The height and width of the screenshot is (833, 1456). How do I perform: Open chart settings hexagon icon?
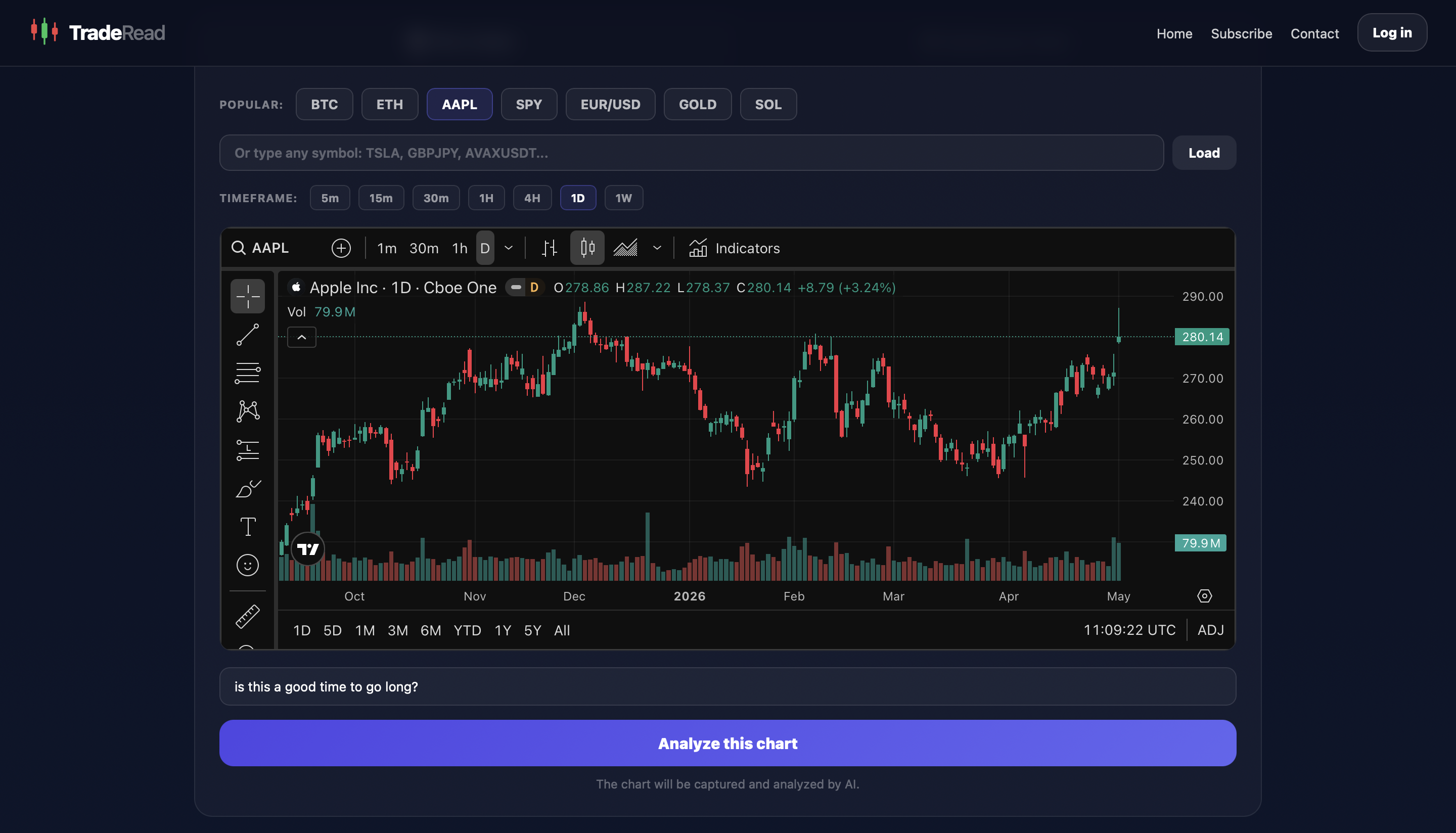(1204, 595)
